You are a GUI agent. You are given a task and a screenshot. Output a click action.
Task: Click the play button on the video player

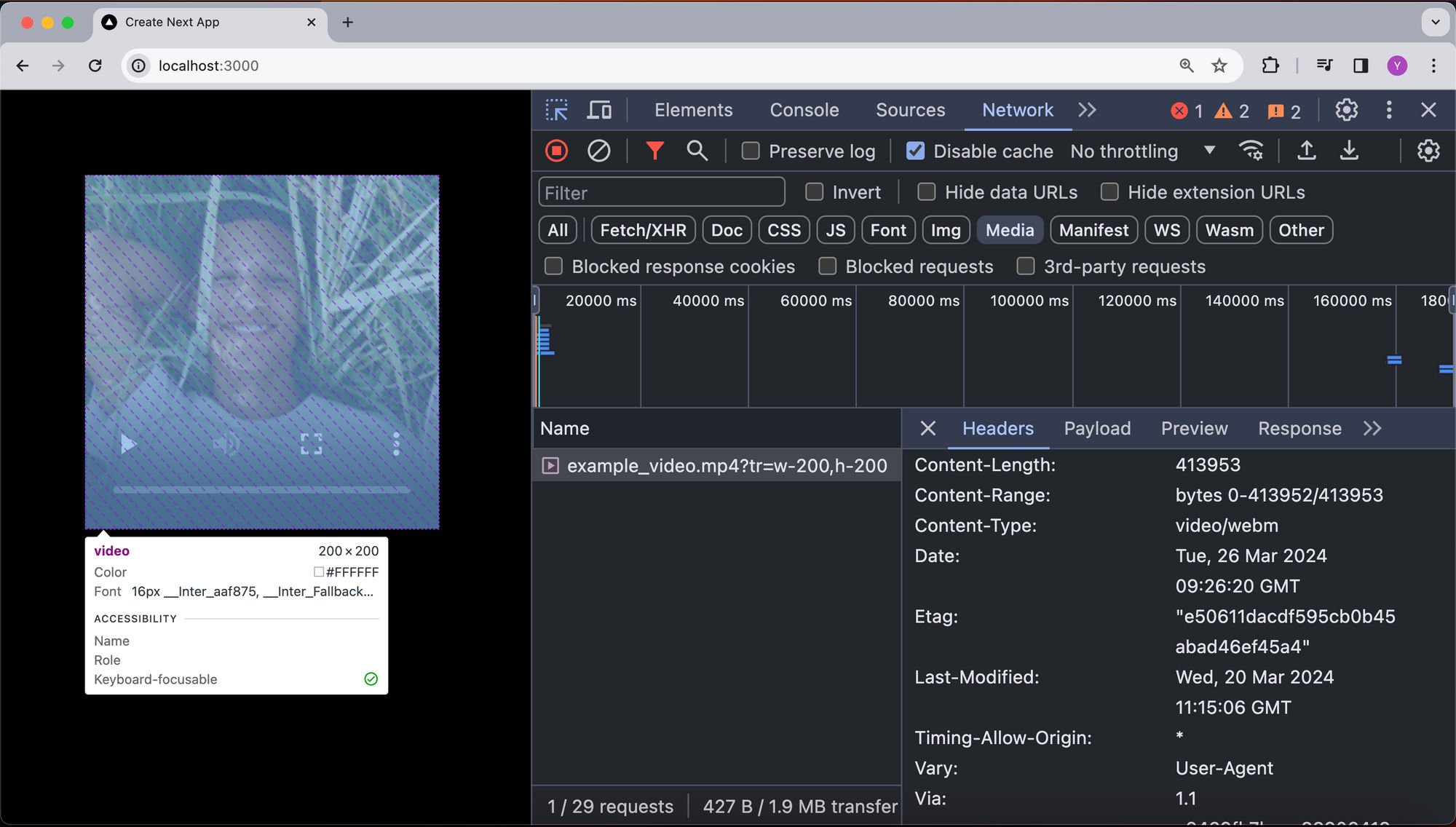pos(127,445)
